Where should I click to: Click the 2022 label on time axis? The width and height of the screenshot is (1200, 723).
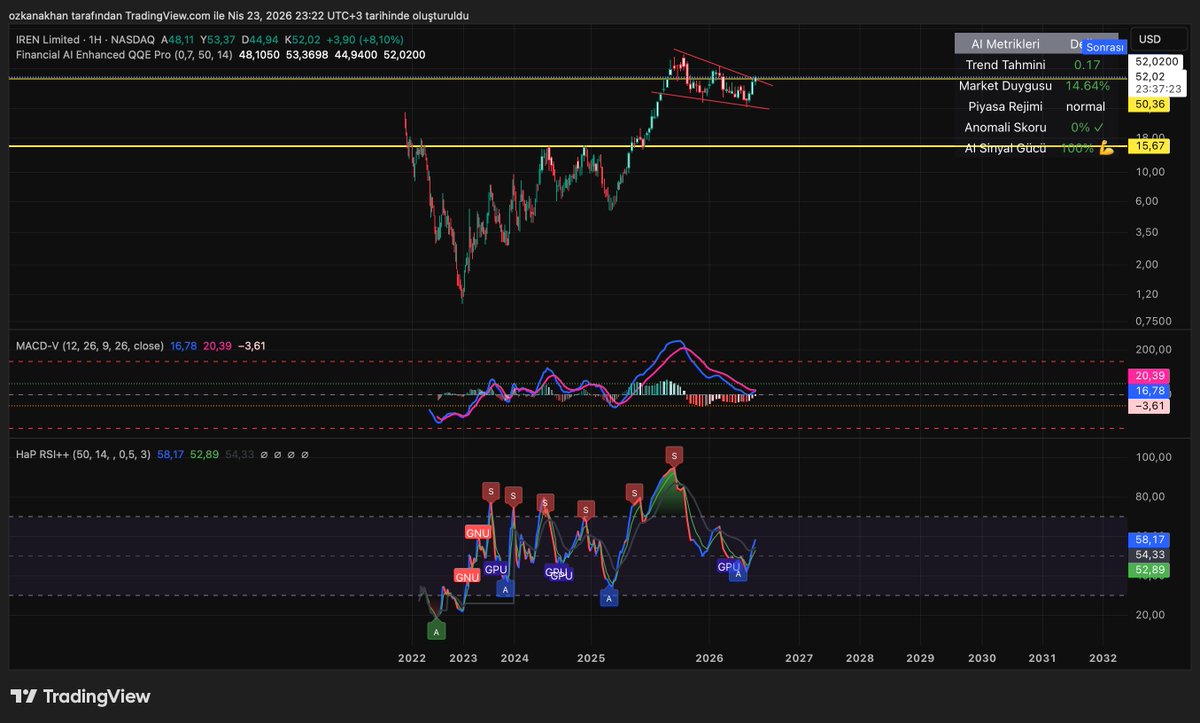click(412, 659)
